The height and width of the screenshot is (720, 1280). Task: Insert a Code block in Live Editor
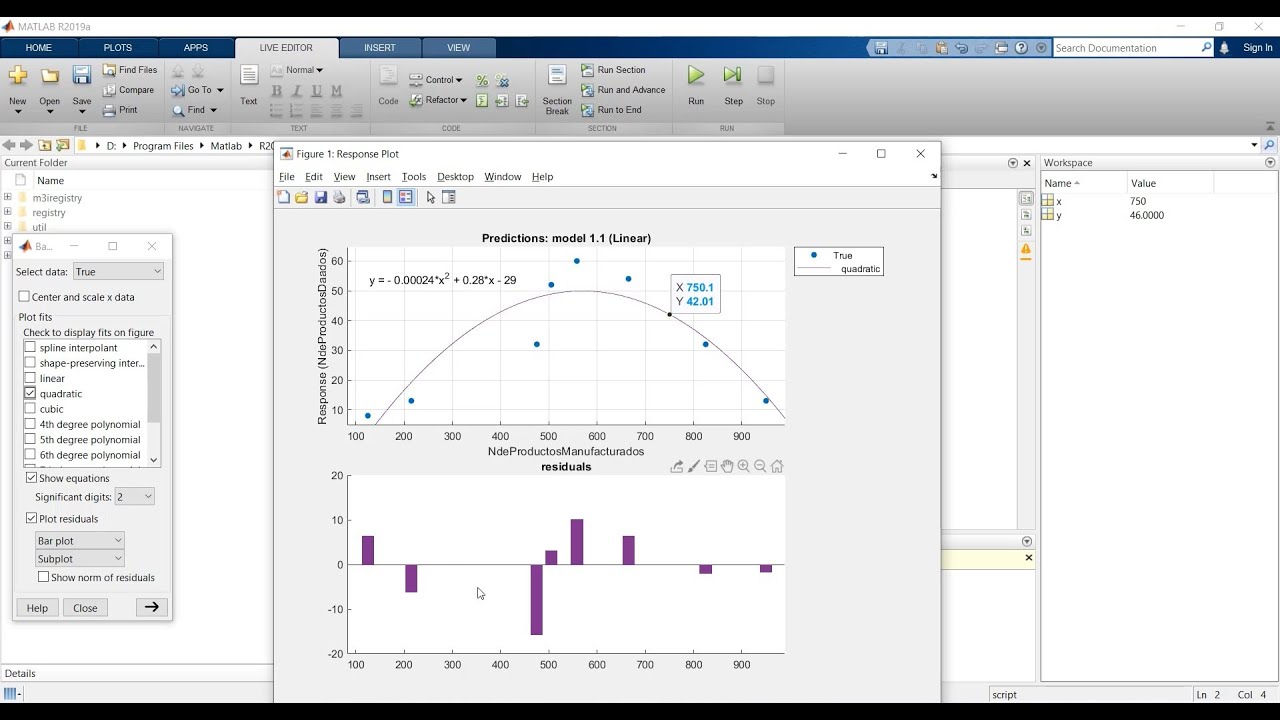[x=388, y=85]
